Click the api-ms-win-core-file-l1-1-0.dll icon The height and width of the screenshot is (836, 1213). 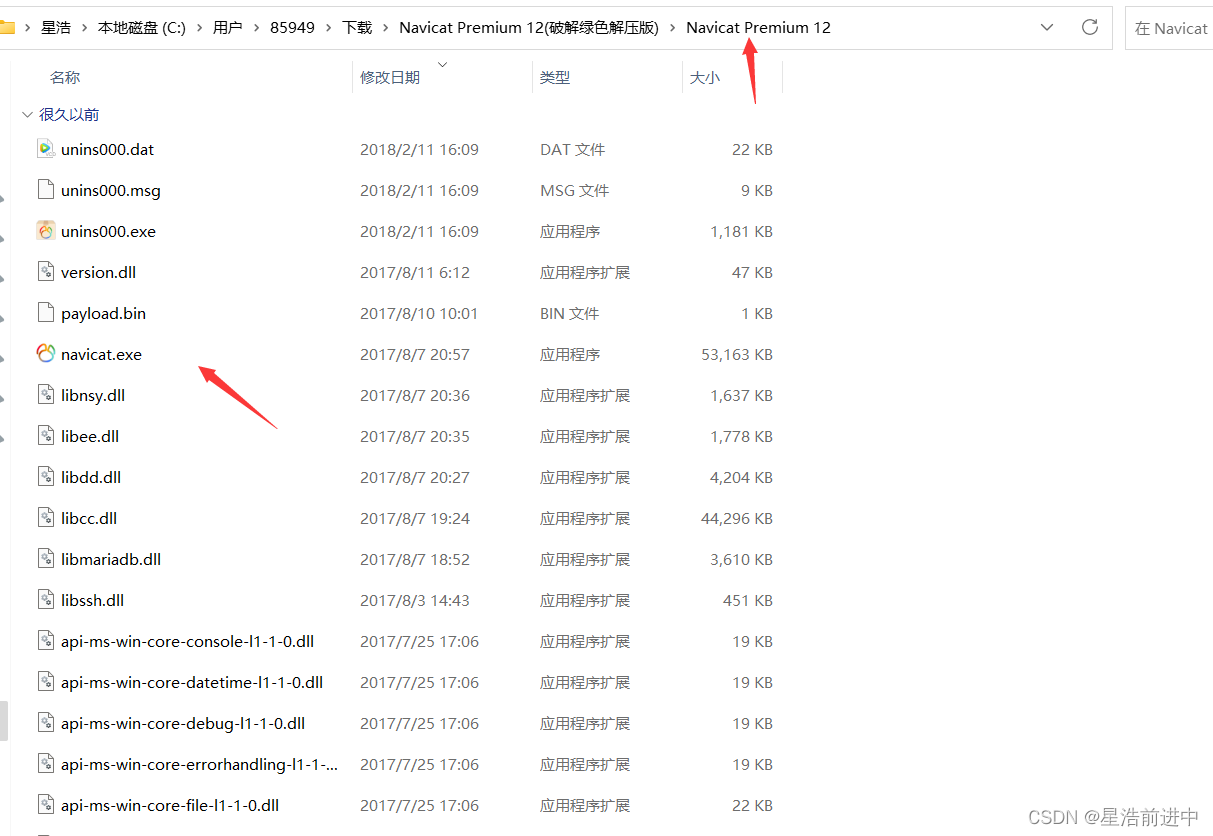pos(45,805)
